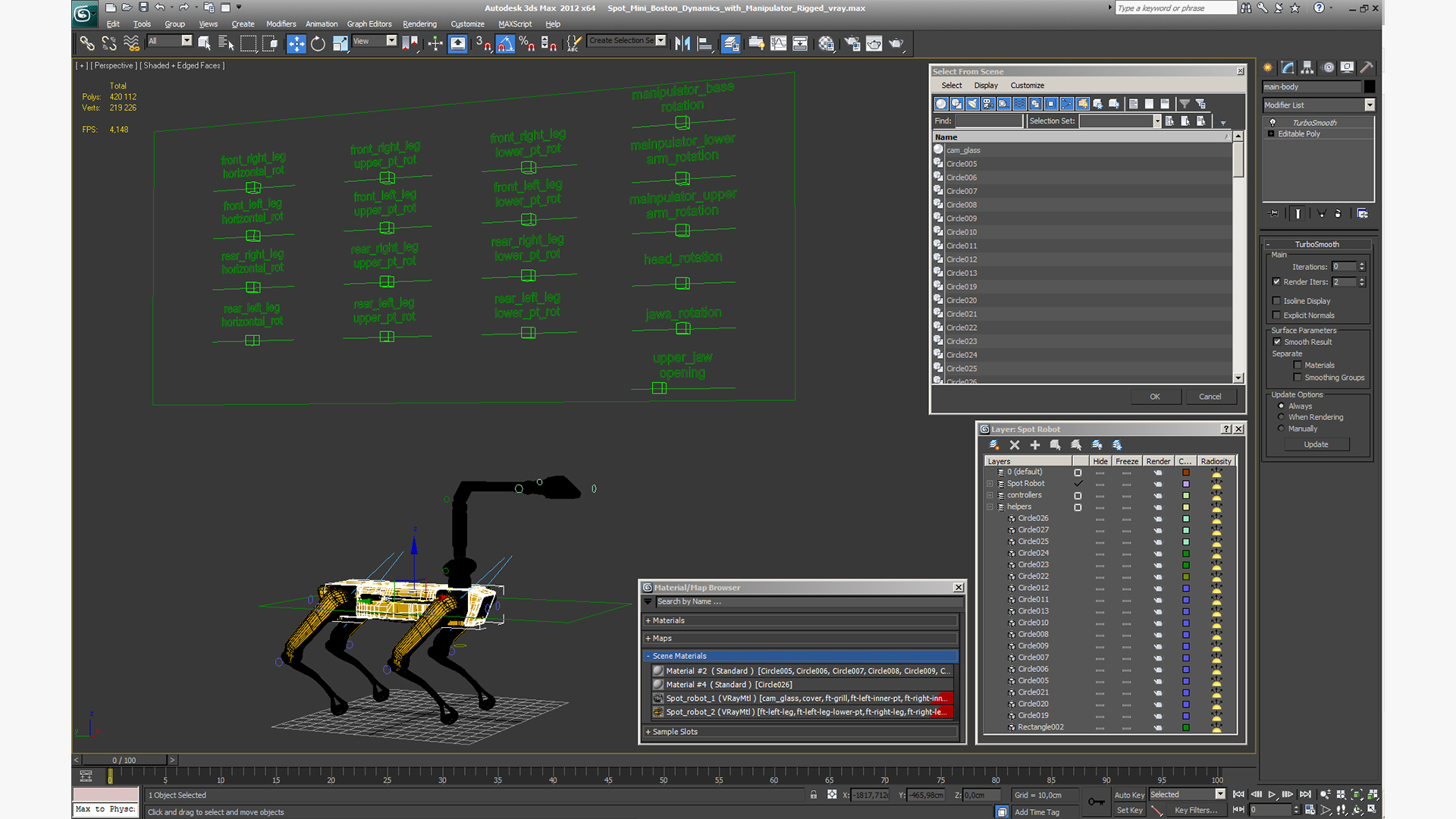Viewport: 1456px width, 819px height.
Task: Open the Rendering menu
Action: (419, 24)
